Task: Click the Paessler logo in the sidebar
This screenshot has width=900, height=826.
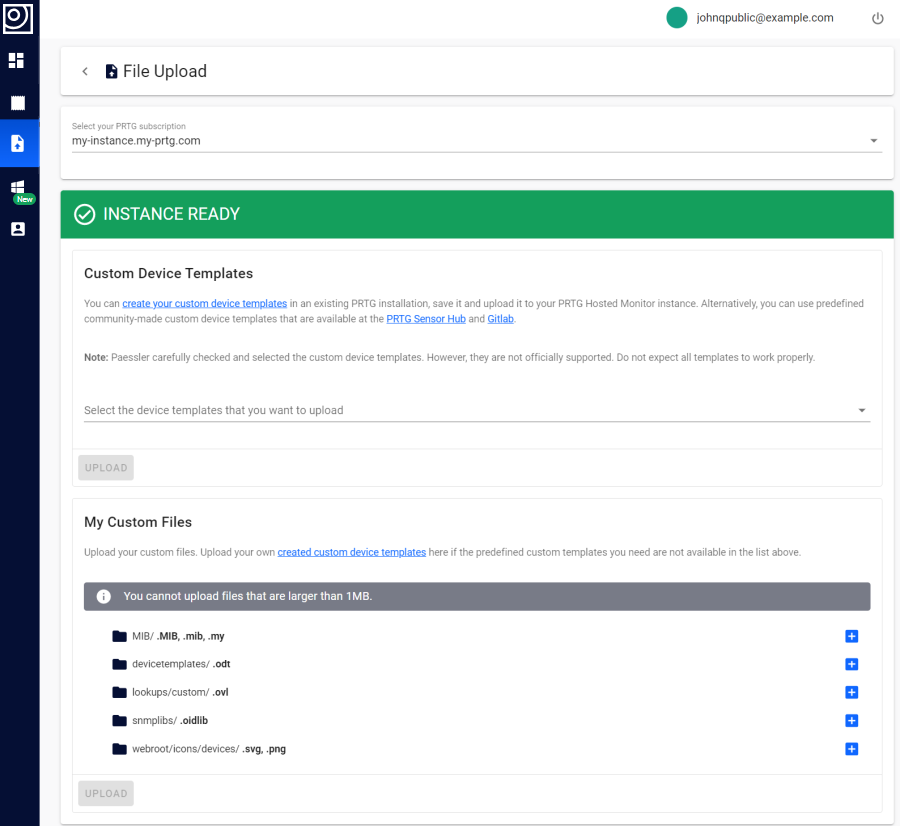Action: 18,18
